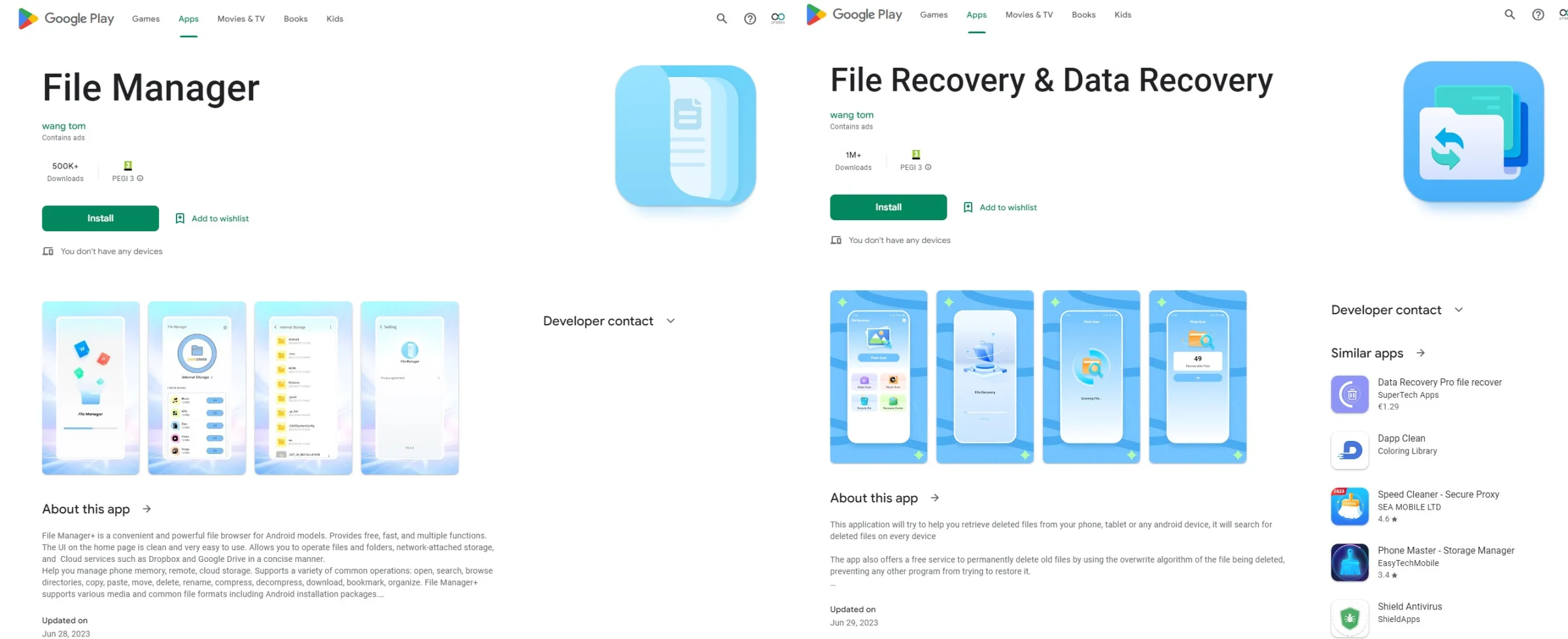Click PEGI 3 info icon for File Manager
The image size is (1568, 639).
(140, 178)
